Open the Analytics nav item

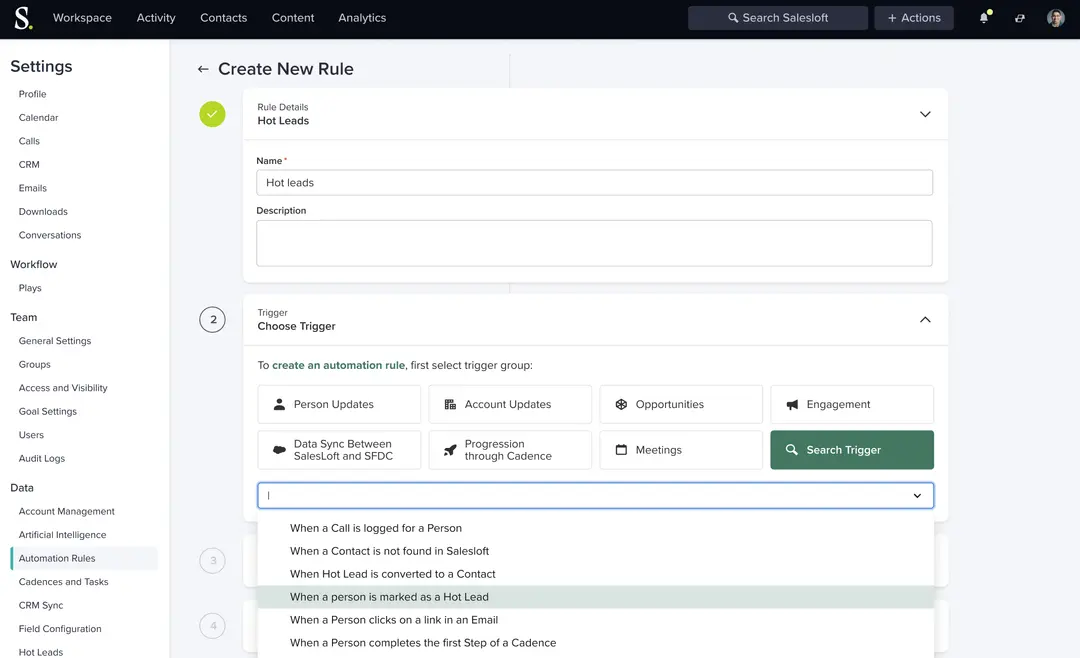(362, 18)
